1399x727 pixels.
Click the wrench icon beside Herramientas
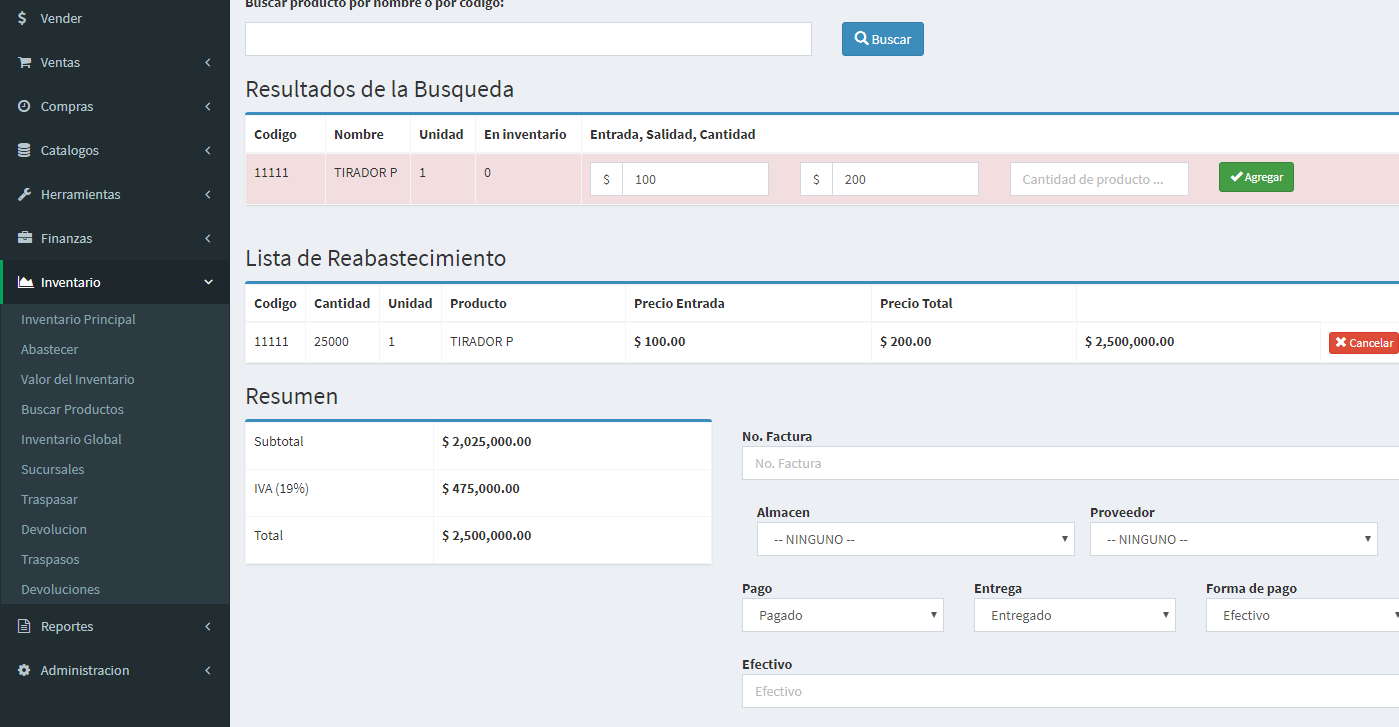point(24,194)
